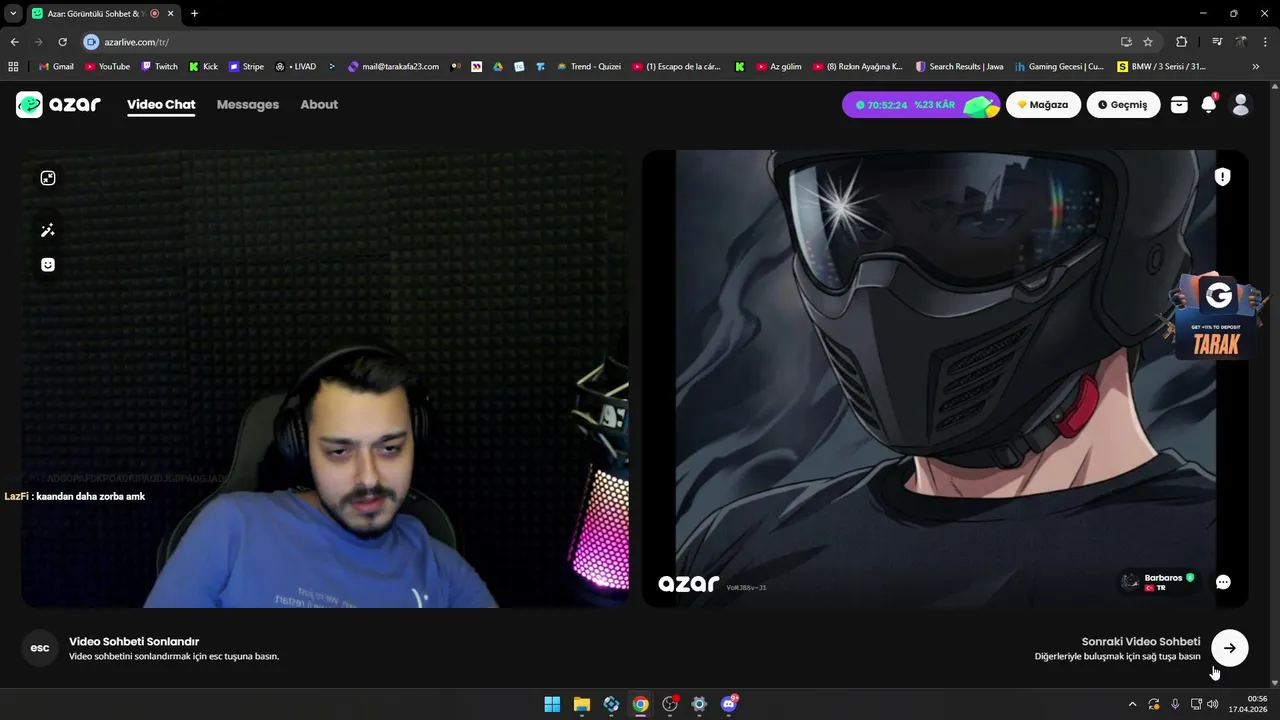Click the Barbaros partner video feed
This screenshot has height=720, width=1280.
pos(945,379)
